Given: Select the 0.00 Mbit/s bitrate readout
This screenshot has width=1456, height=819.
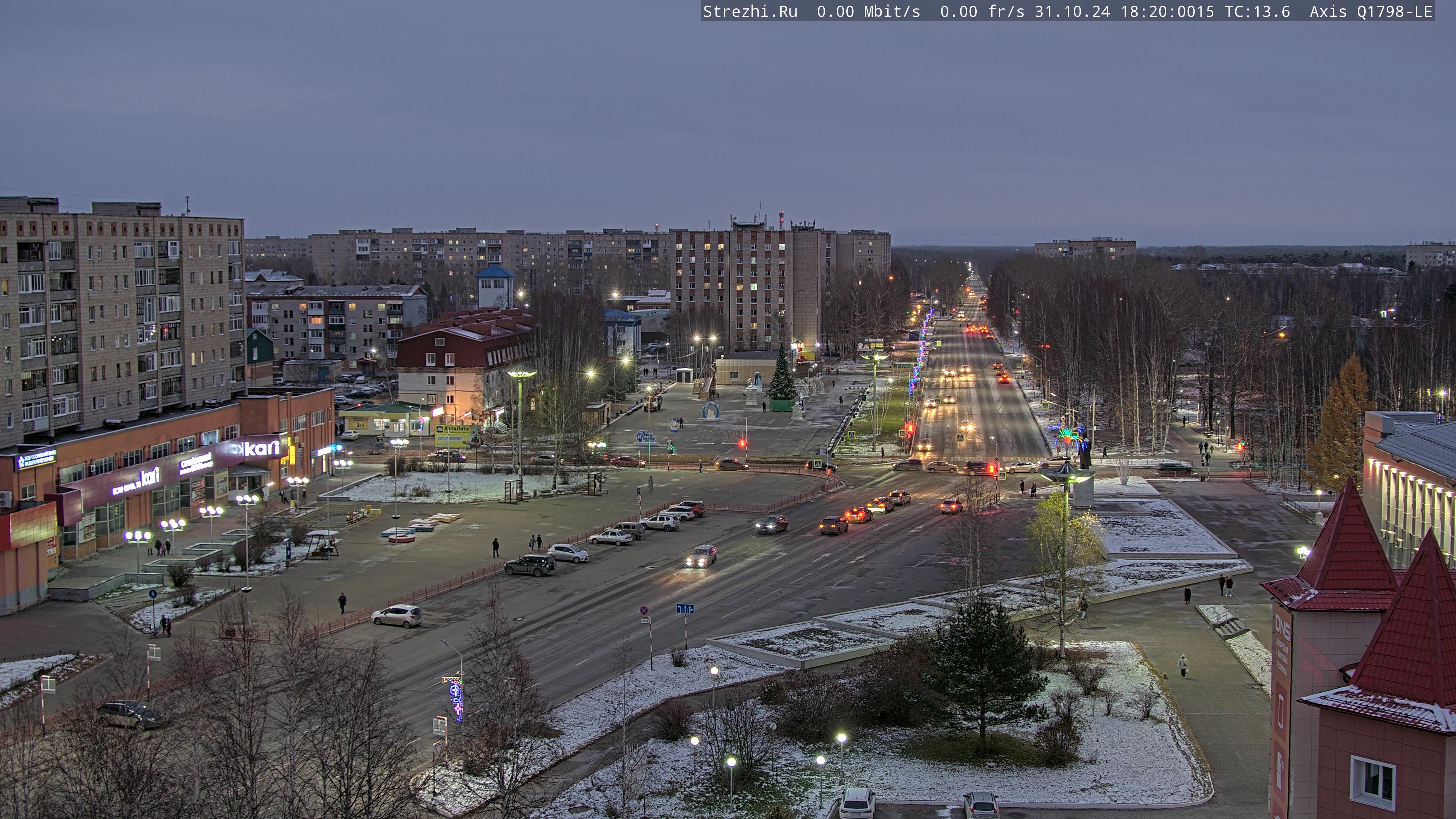Looking at the screenshot, I should (x=868, y=11).
